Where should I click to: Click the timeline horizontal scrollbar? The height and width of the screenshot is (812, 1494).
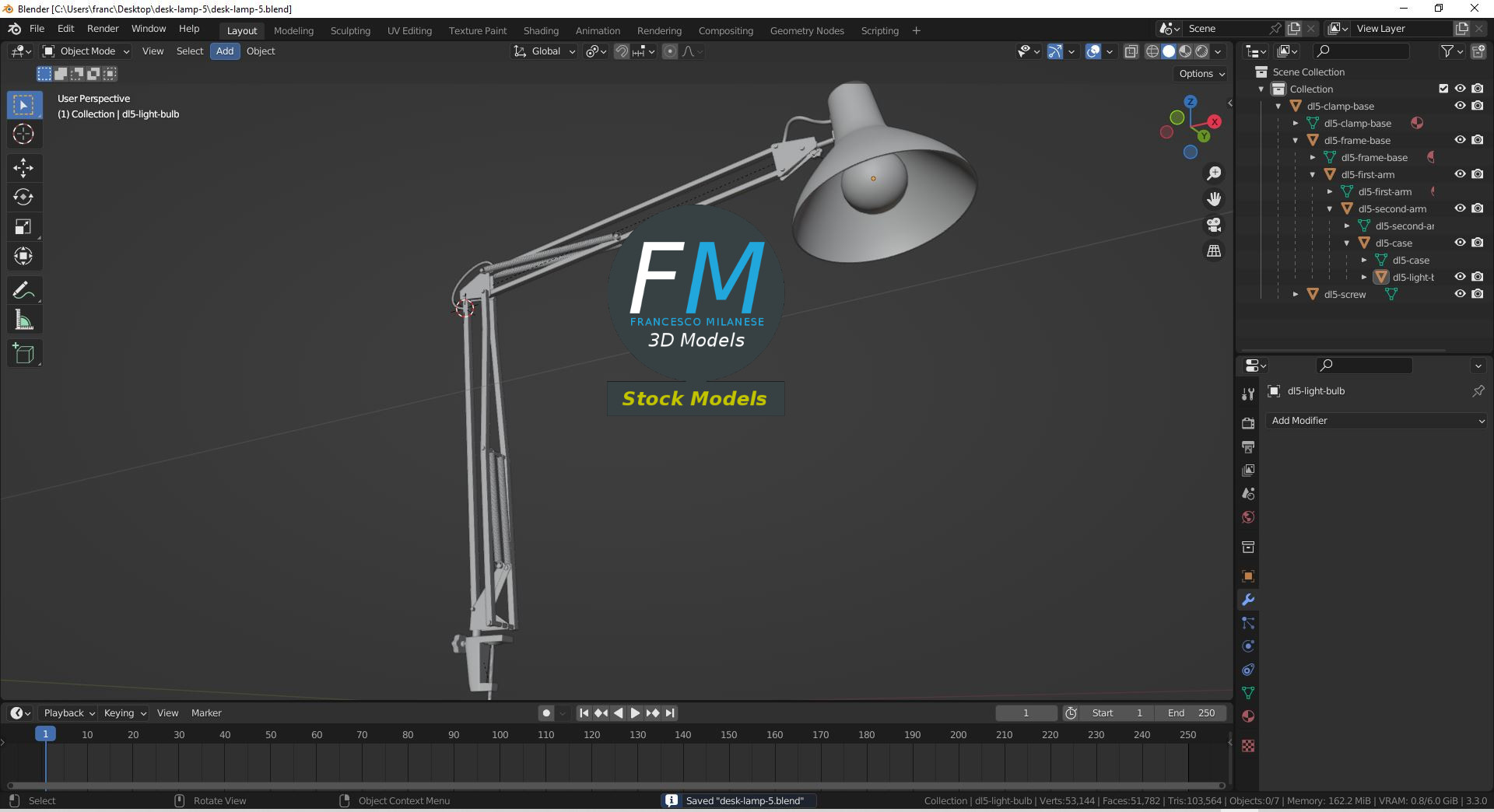616,786
